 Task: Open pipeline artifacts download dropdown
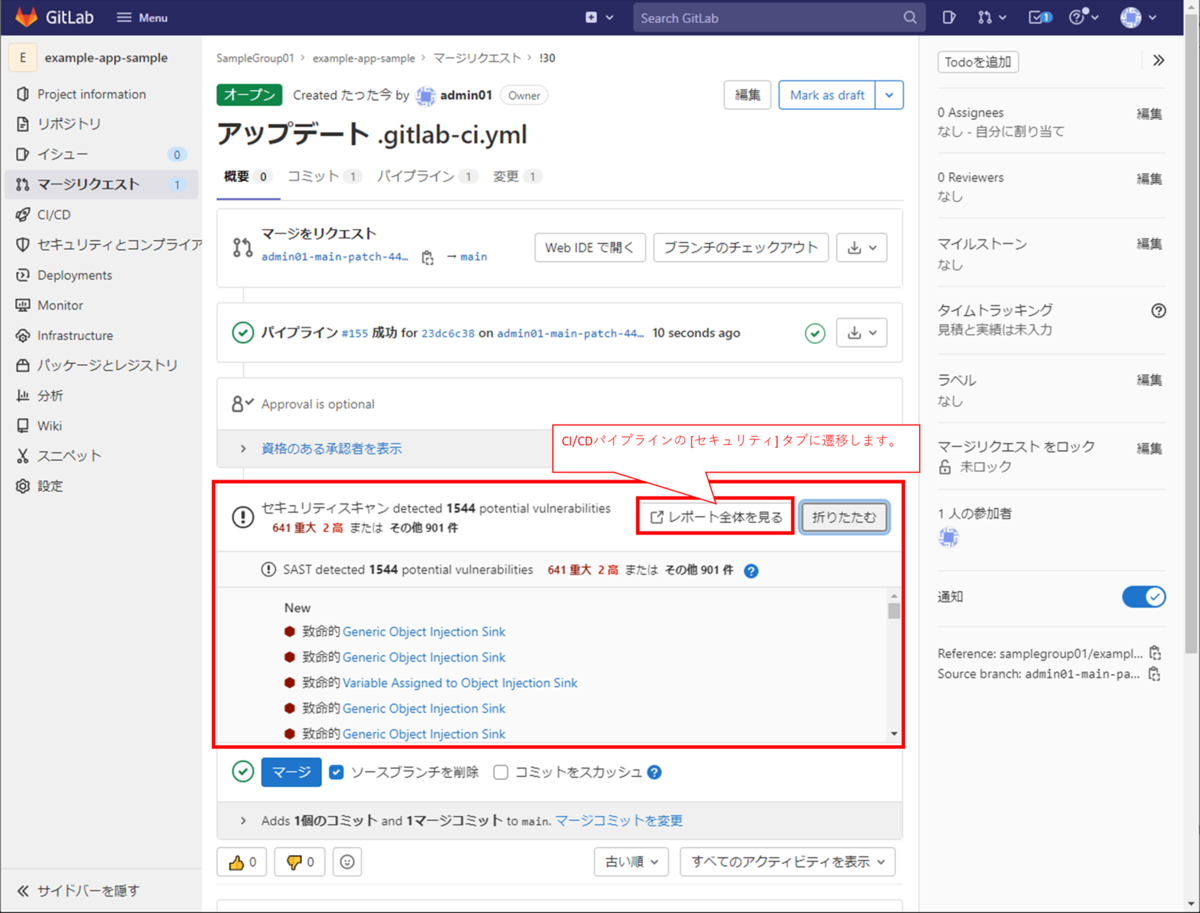pos(861,333)
